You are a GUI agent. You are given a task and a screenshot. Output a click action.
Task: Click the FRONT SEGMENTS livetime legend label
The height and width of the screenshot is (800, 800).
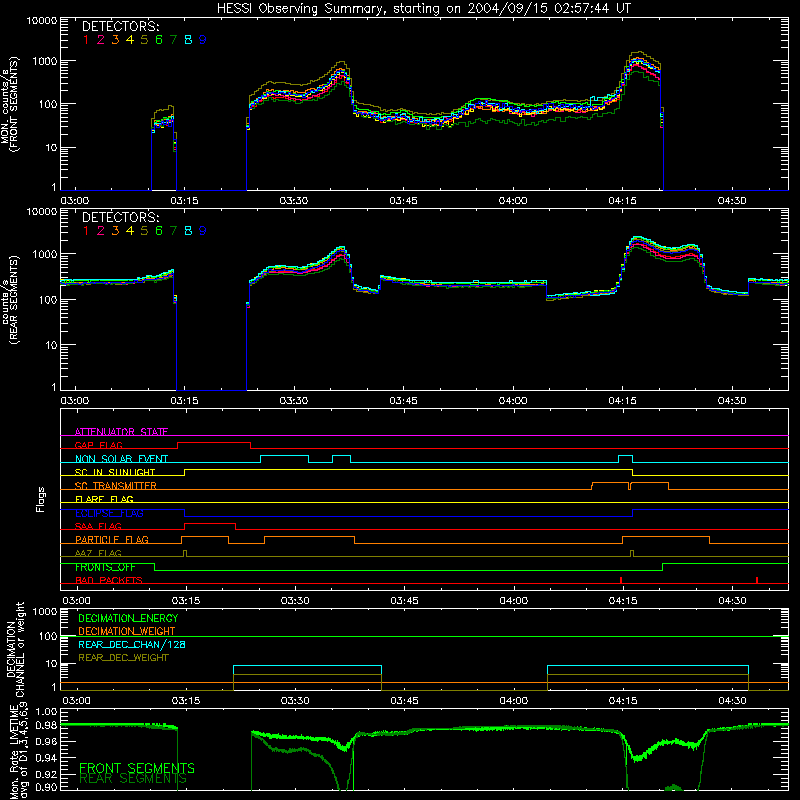137,768
